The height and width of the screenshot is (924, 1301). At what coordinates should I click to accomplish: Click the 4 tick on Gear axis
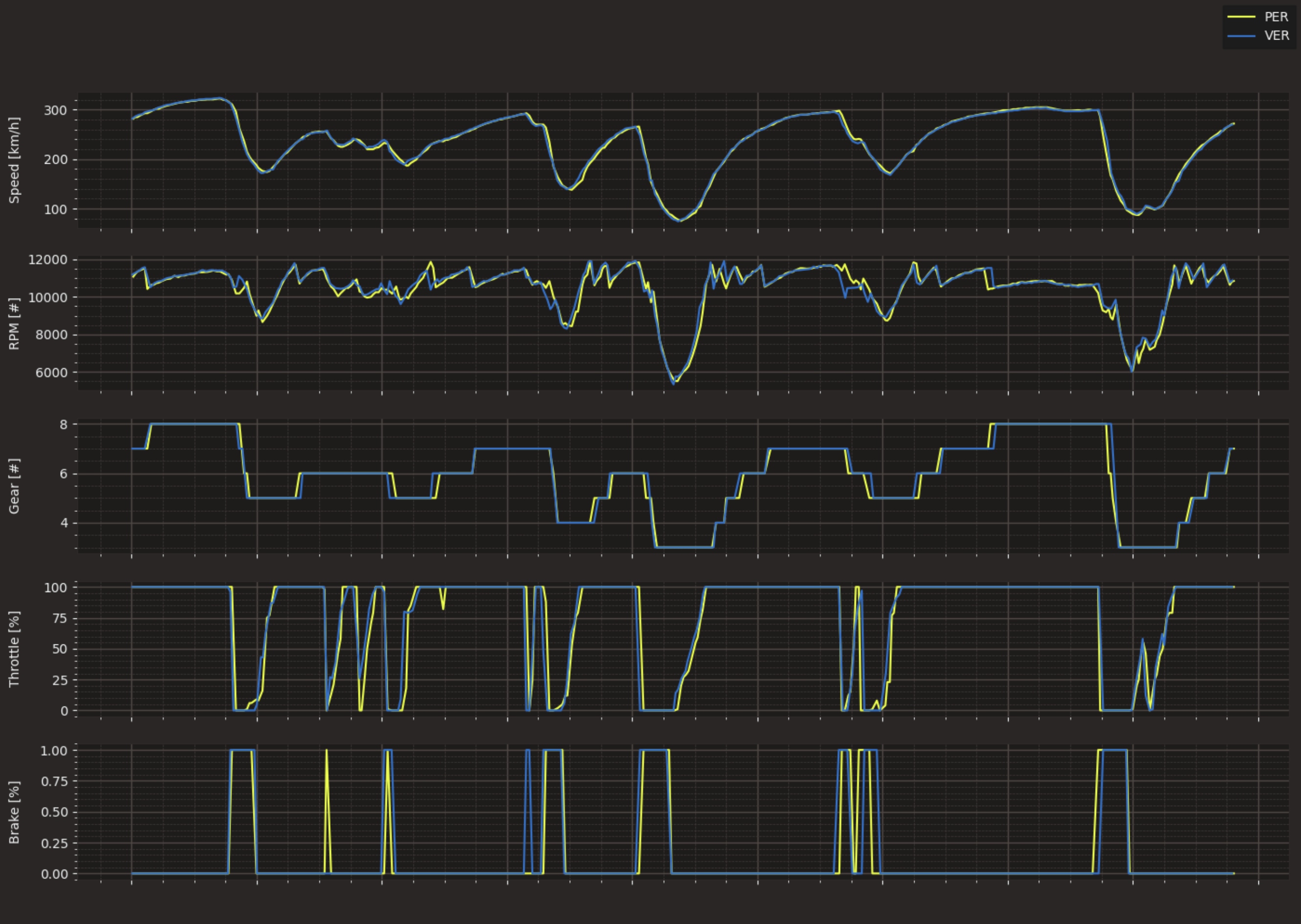[x=64, y=523]
